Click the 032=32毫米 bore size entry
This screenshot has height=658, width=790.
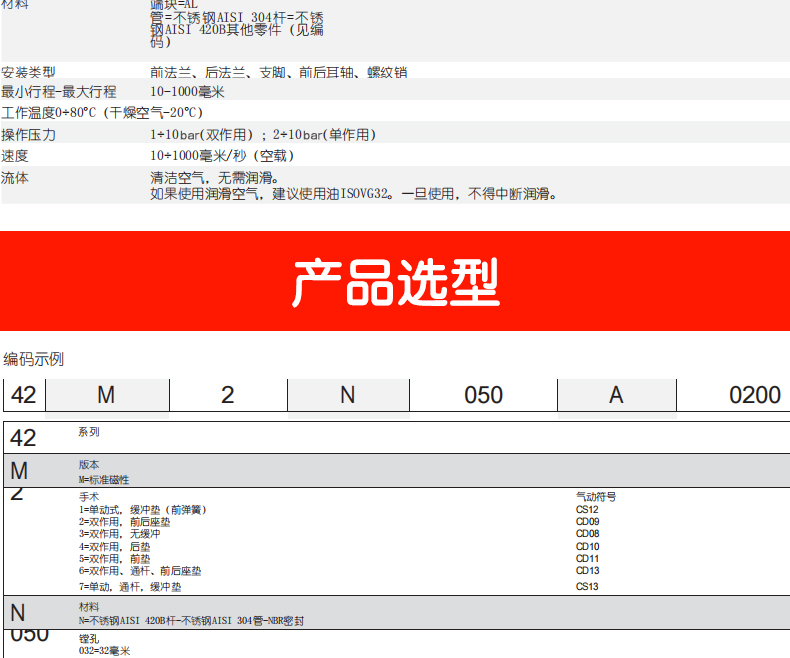pos(104,651)
